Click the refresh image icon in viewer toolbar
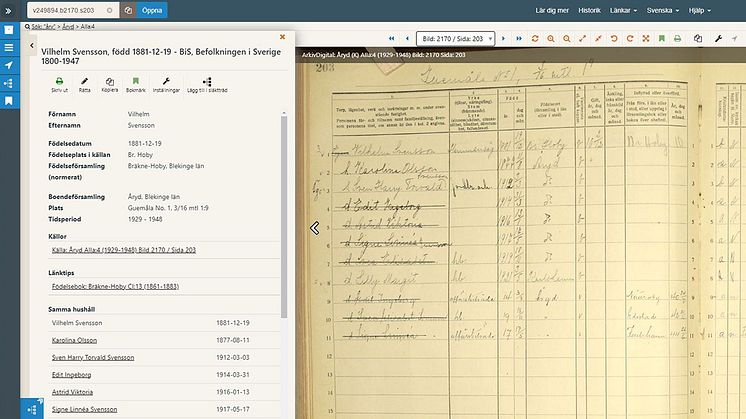Viewport: 746px width, 419px height. pos(535,39)
